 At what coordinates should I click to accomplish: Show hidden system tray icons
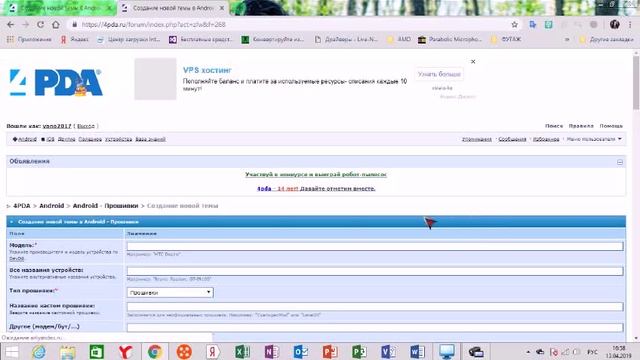[528, 352]
